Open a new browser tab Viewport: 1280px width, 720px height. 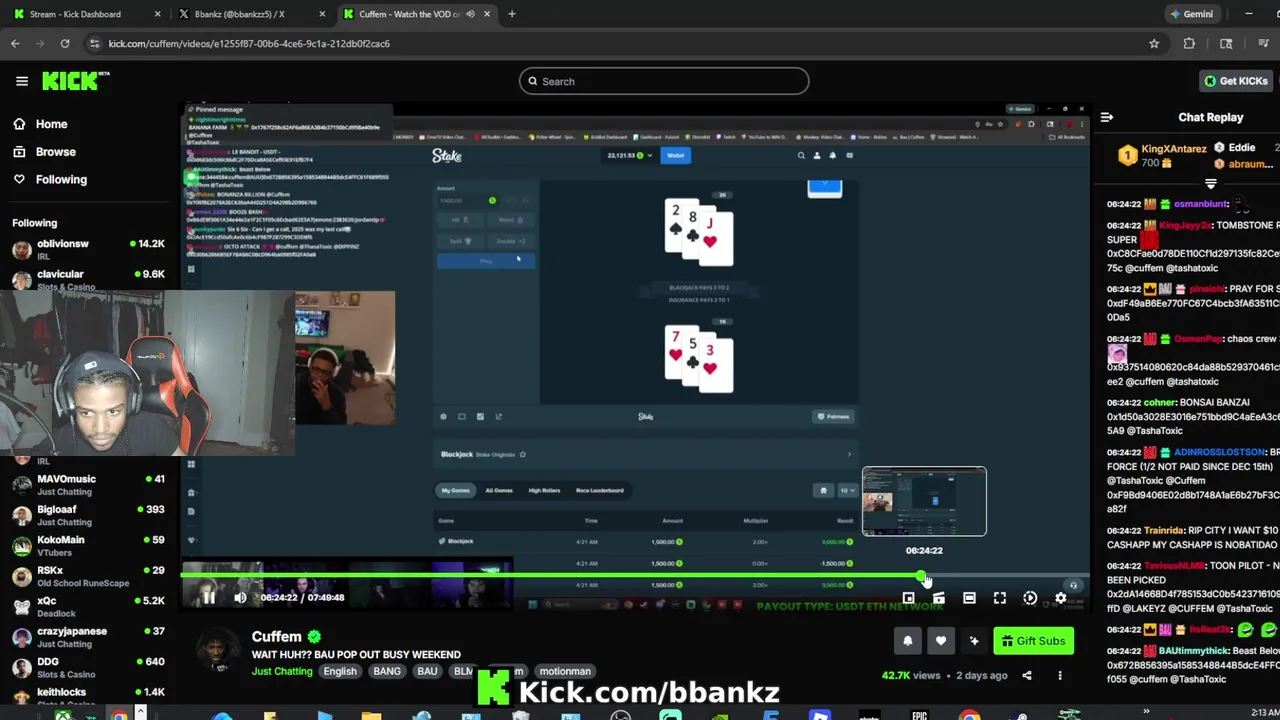(x=512, y=14)
